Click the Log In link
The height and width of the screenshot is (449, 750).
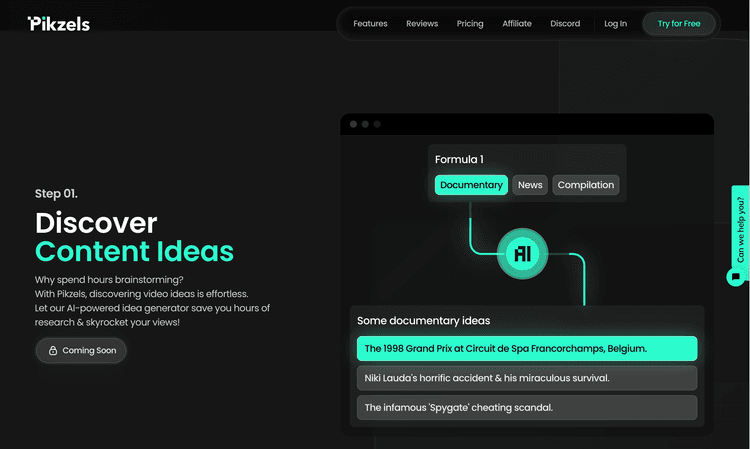[615, 23]
